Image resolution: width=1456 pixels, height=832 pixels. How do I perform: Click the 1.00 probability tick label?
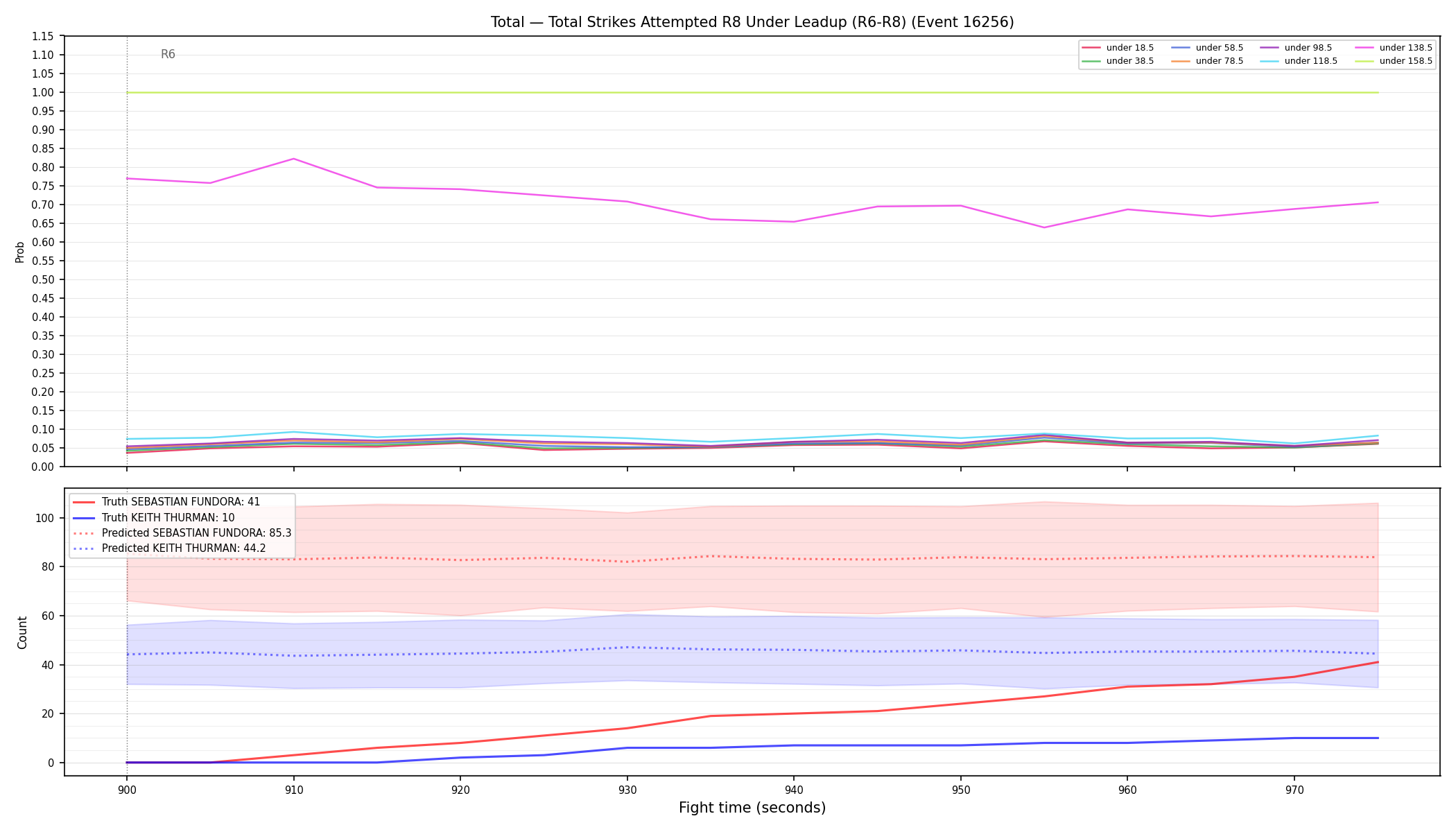(43, 92)
